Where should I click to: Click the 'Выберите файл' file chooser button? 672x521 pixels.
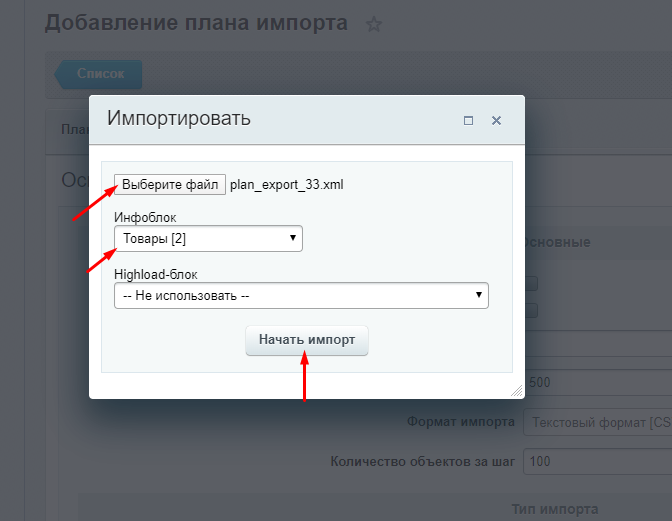coord(170,185)
